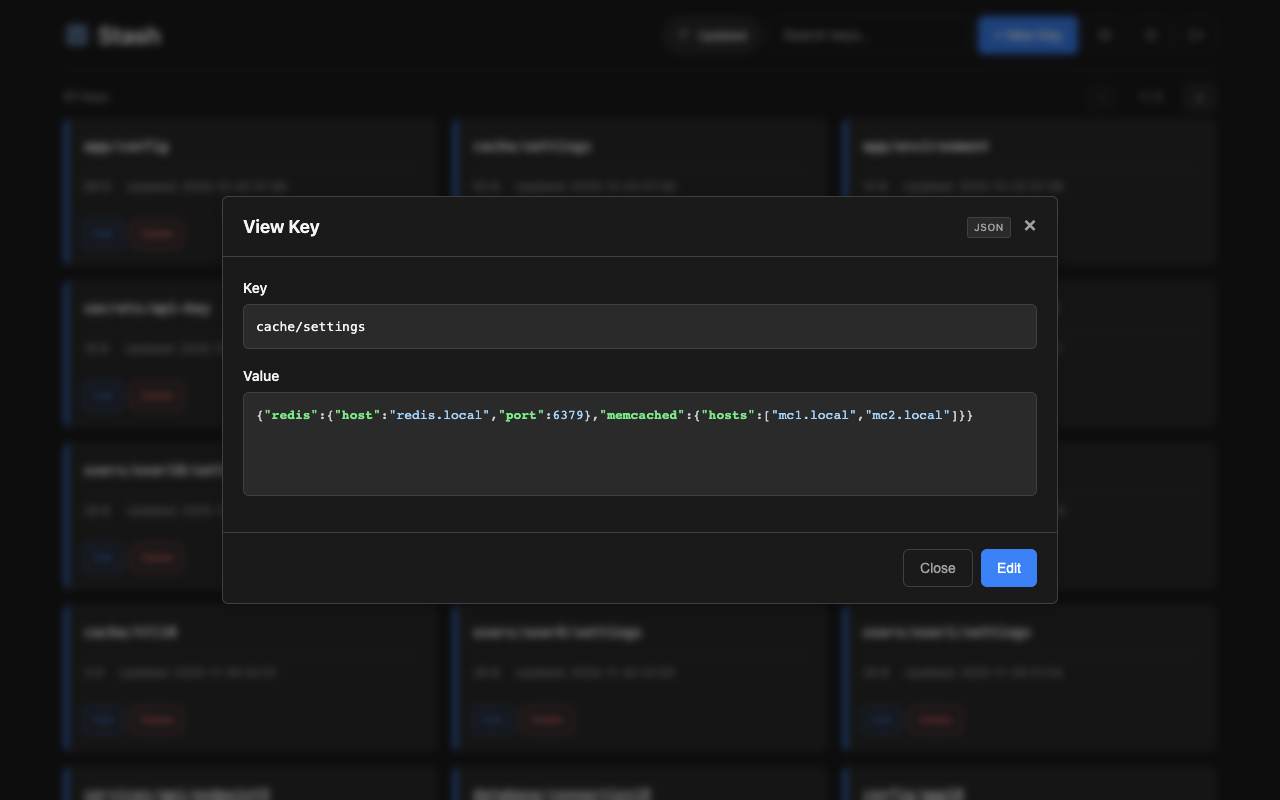Select the app/config card title

click(126, 146)
